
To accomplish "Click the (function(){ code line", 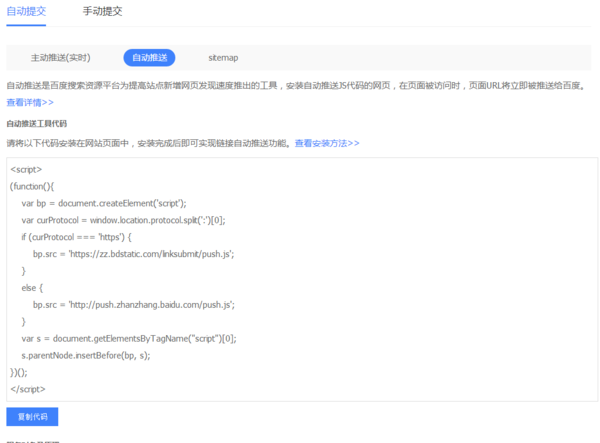I will (x=32, y=186).
